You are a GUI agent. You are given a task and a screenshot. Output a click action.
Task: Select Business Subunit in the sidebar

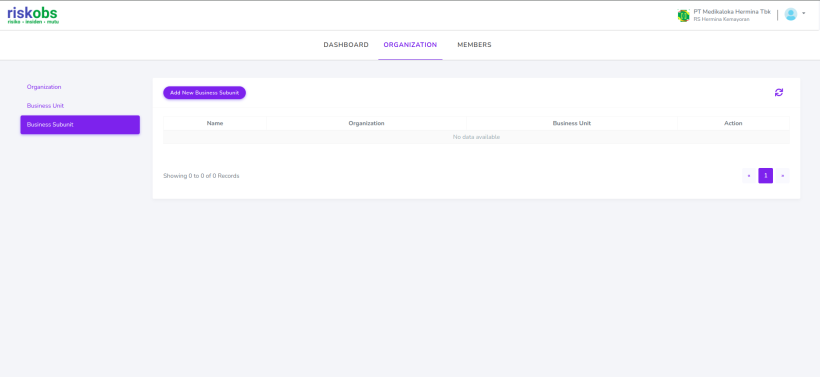pyautogui.click(x=80, y=124)
